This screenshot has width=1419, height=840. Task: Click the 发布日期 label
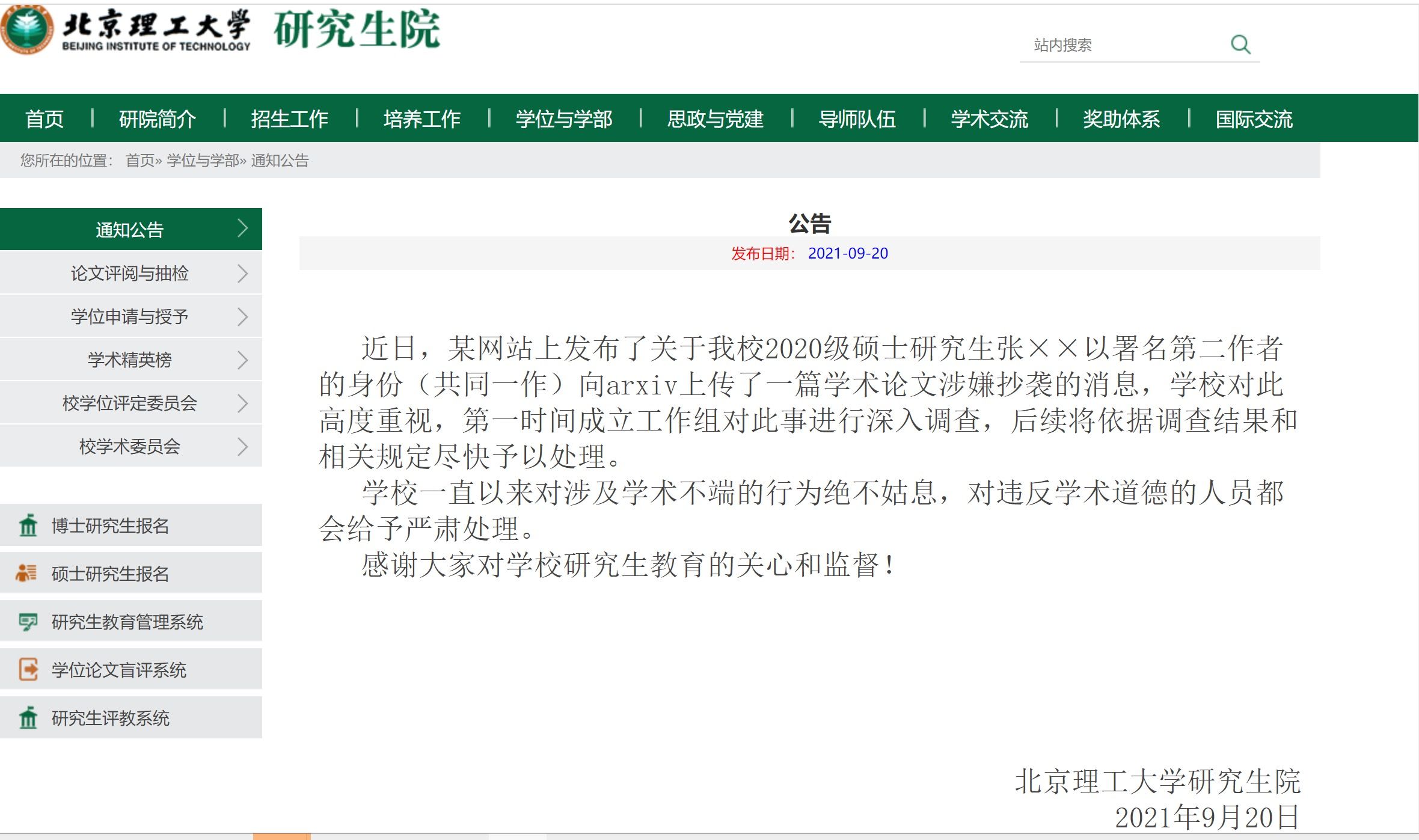click(763, 253)
